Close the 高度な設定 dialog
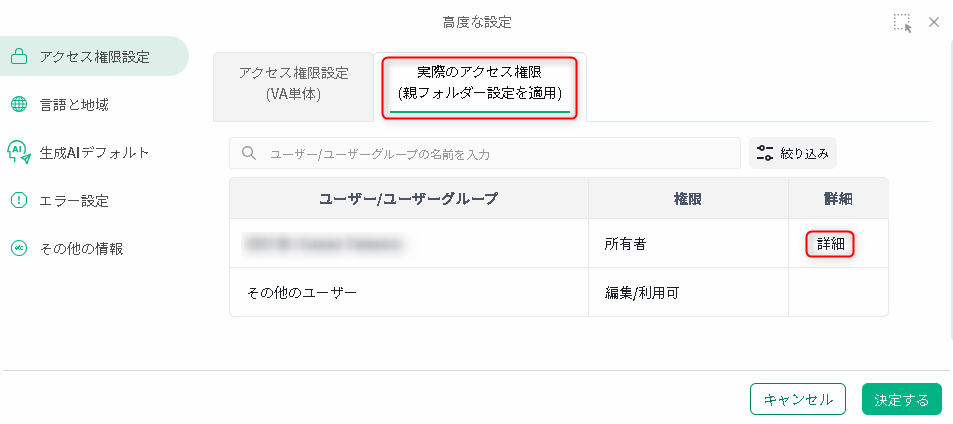The image size is (953, 424). (x=934, y=22)
